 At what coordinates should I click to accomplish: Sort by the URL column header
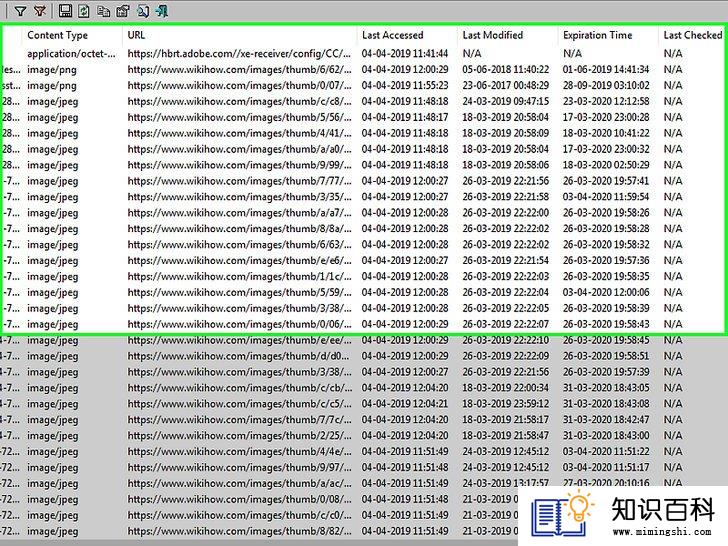tap(136, 35)
